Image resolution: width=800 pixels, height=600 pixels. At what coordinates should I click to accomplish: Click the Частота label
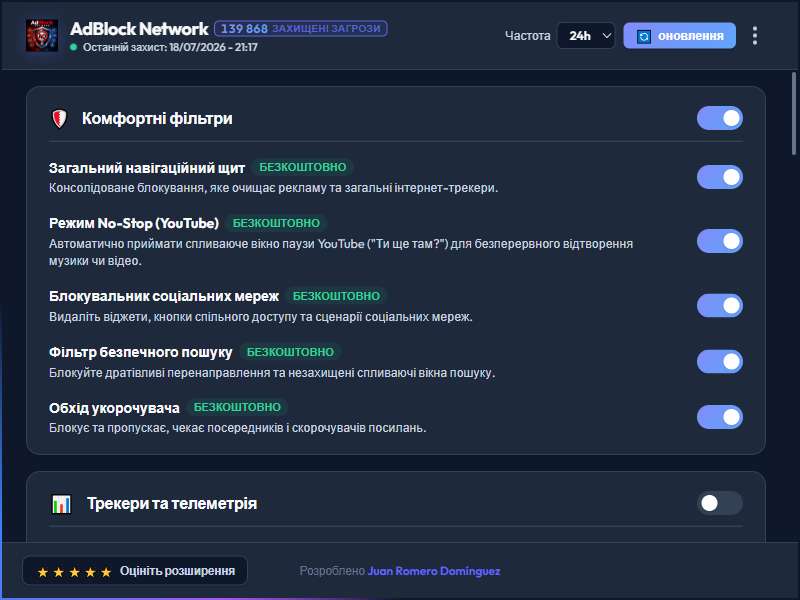pyautogui.click(x=528, y=36)
